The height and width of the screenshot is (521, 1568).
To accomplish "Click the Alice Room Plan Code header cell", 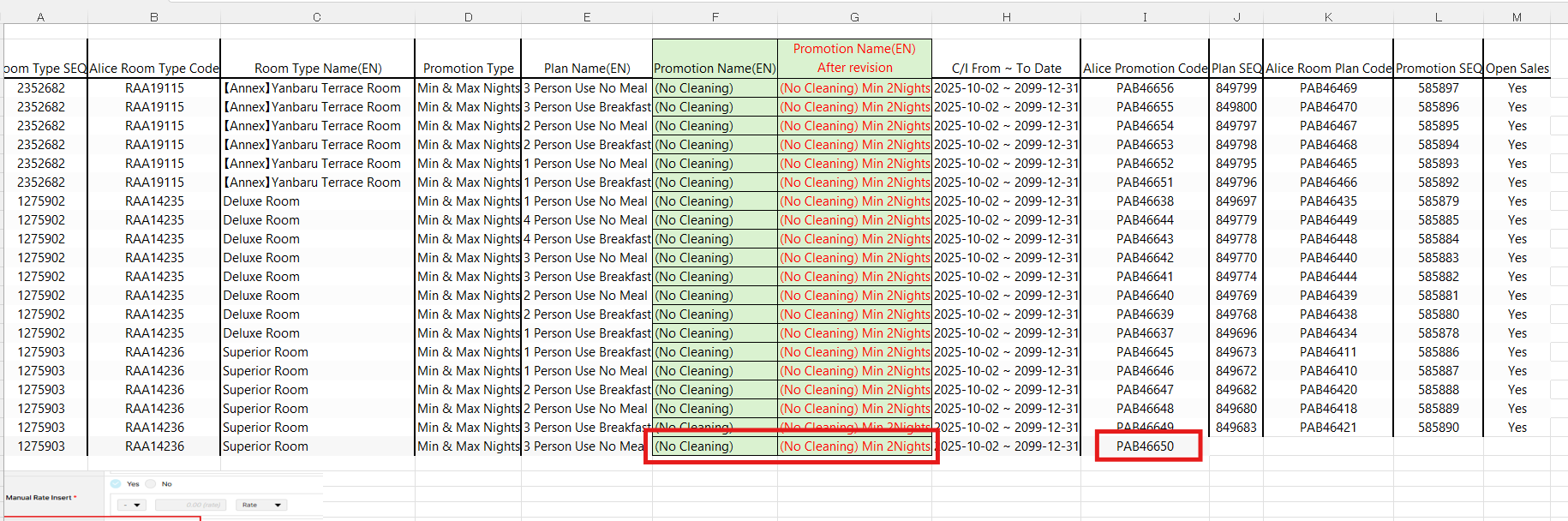I will click(1328, 58).
